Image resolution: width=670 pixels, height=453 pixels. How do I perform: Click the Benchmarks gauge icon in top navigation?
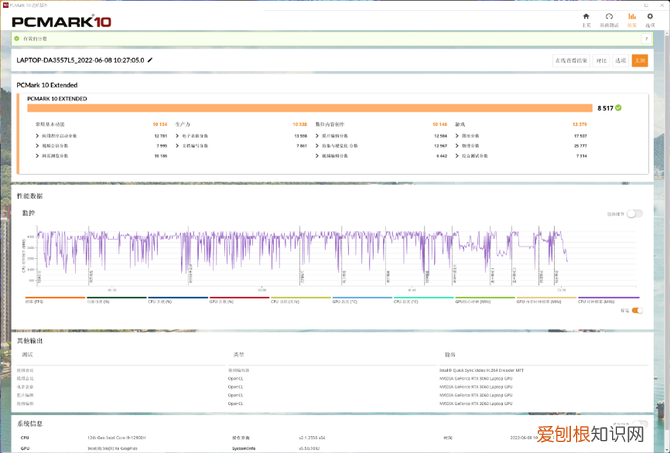coord(609,18)
